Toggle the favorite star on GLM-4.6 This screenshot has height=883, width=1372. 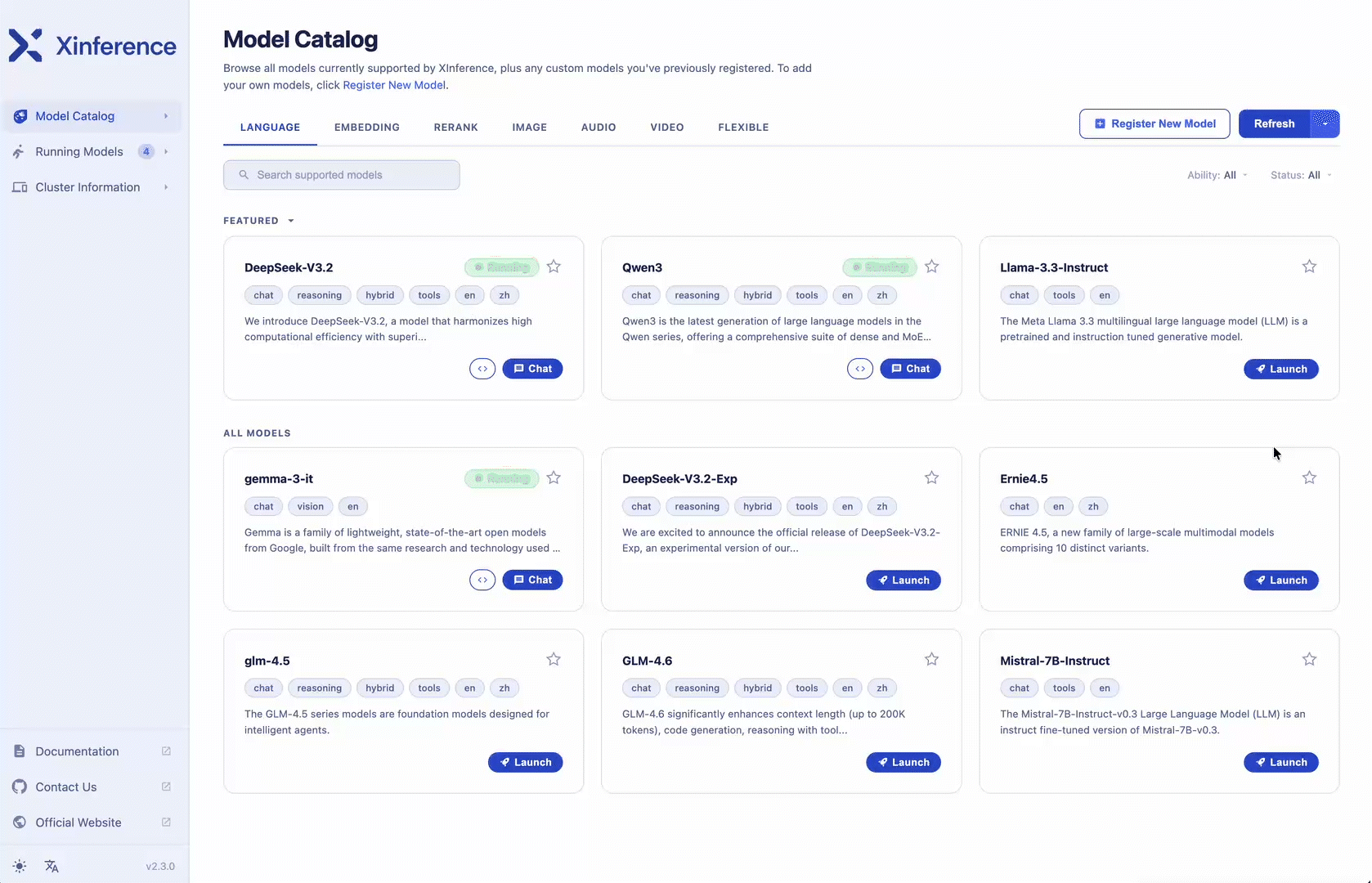click(931, 659)
